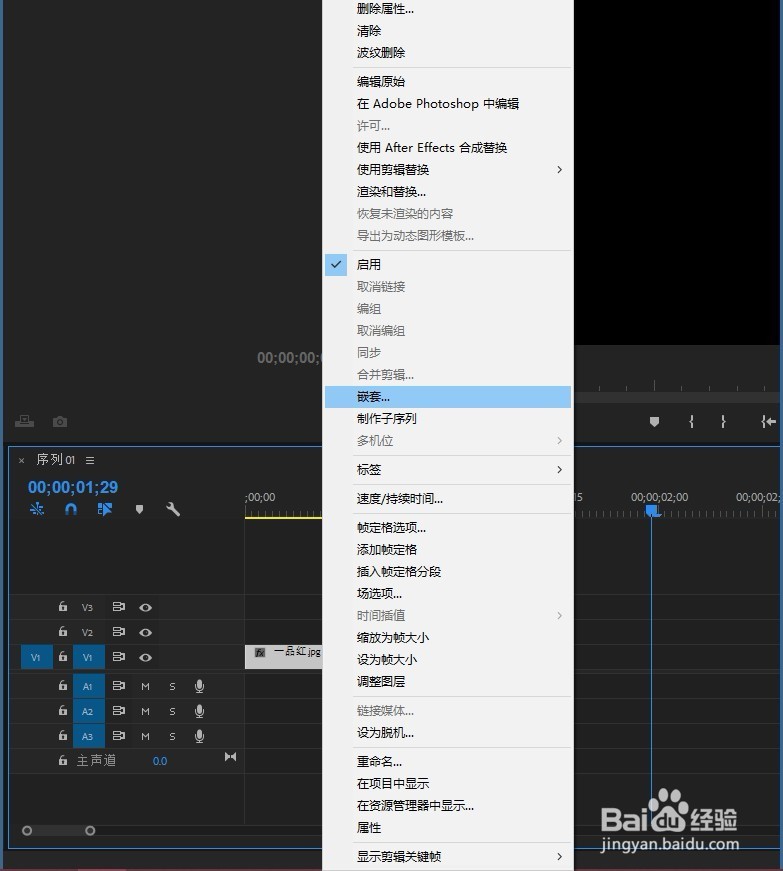Choose 在 Adobe Photoshop 中编辑
The width and height of the screenshot is (783, 871).
448,104
